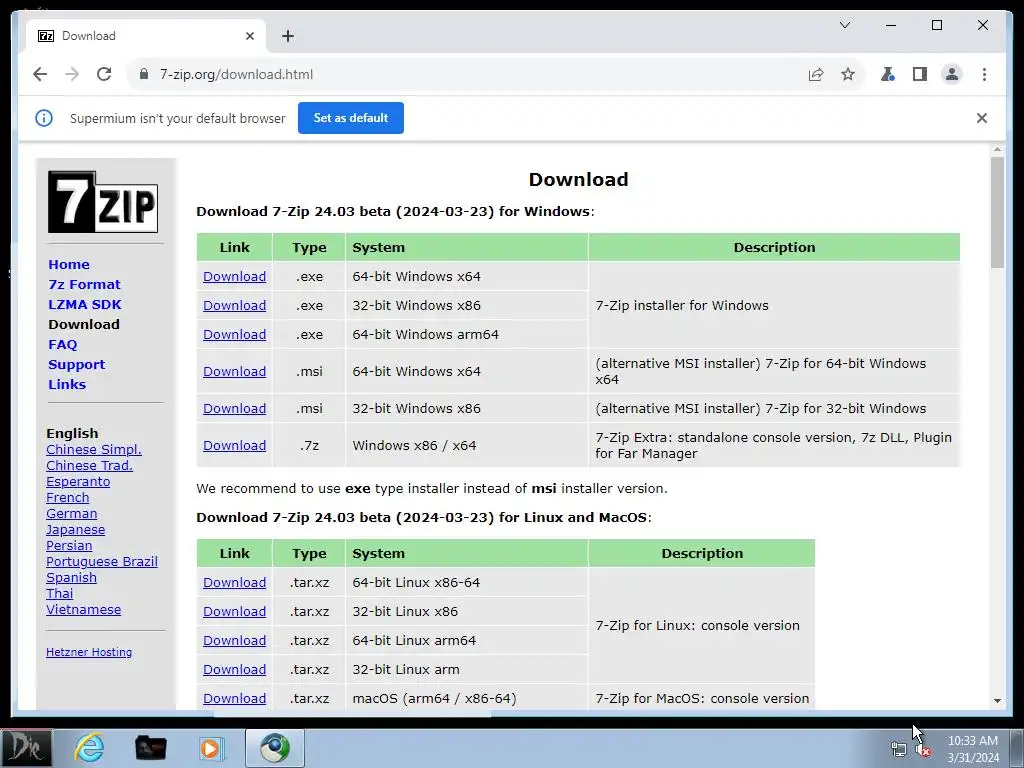Screen dimensions: 1024x768
Task: Open the Hetzner Hosting link
Action: tap(89, 652)
